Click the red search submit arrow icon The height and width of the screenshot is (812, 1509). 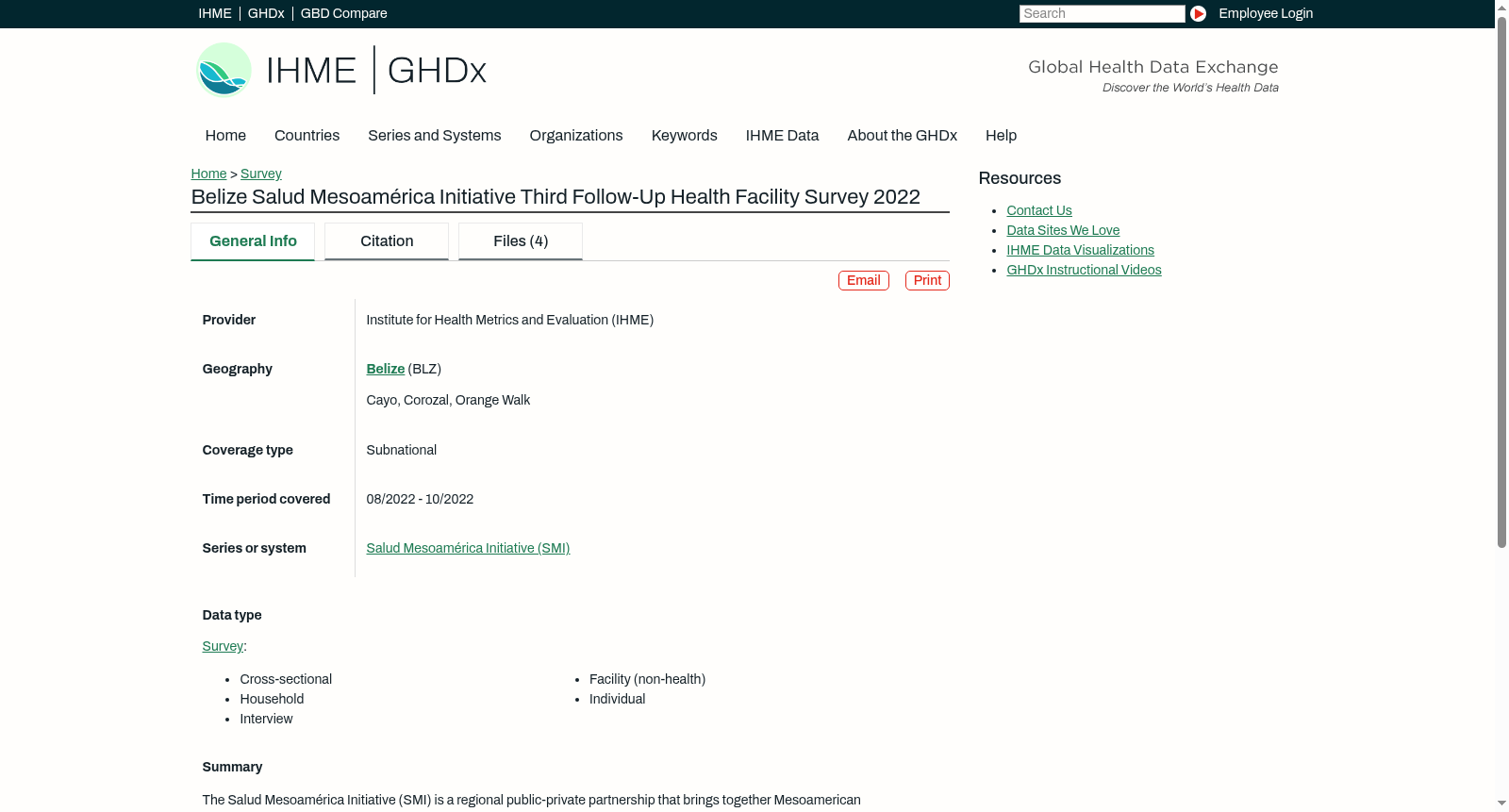pyautogui.click(x=1198, y=13)
